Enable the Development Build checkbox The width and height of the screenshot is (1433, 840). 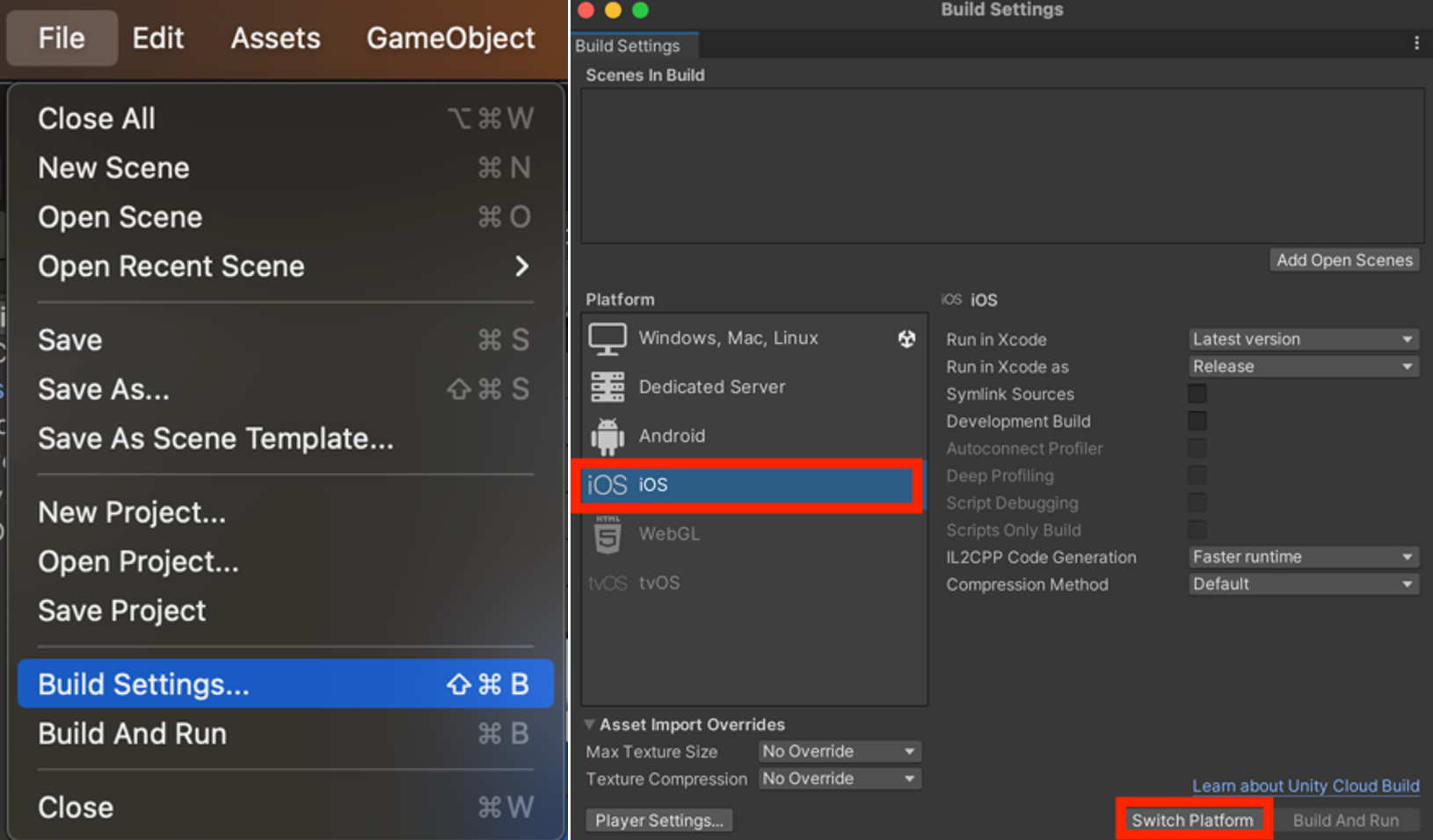(1197, 421)
